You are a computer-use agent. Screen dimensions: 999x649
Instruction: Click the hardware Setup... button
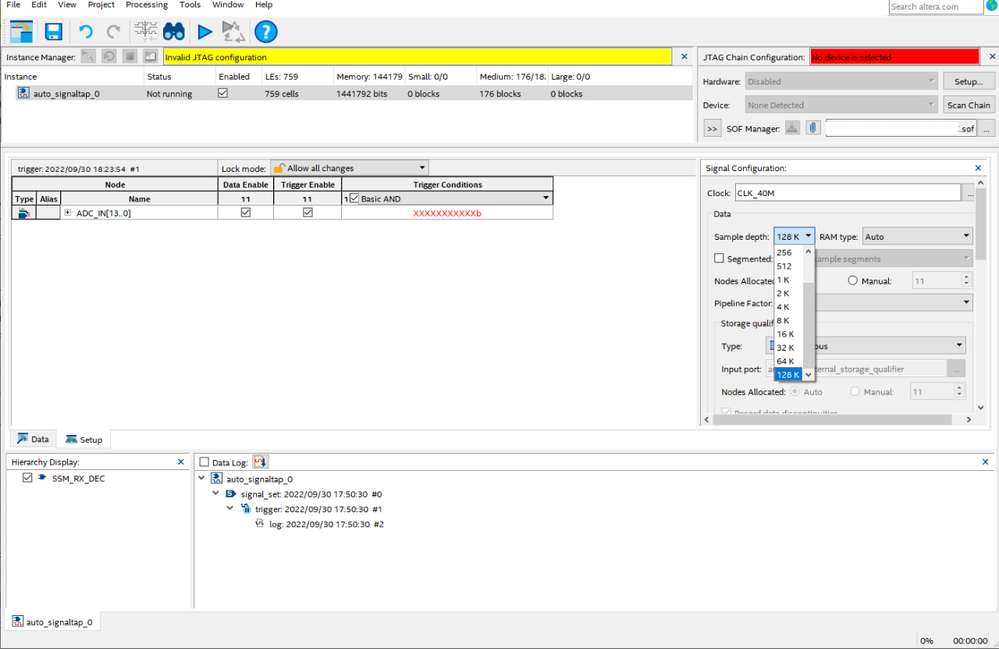pyautogui.click(x=968, y=81)
